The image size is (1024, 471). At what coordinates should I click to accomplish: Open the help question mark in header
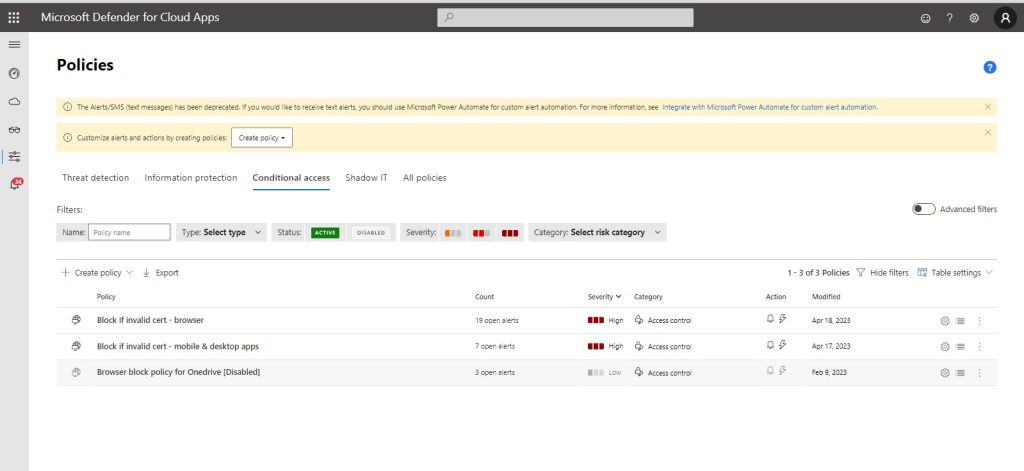tap(950, 18)
